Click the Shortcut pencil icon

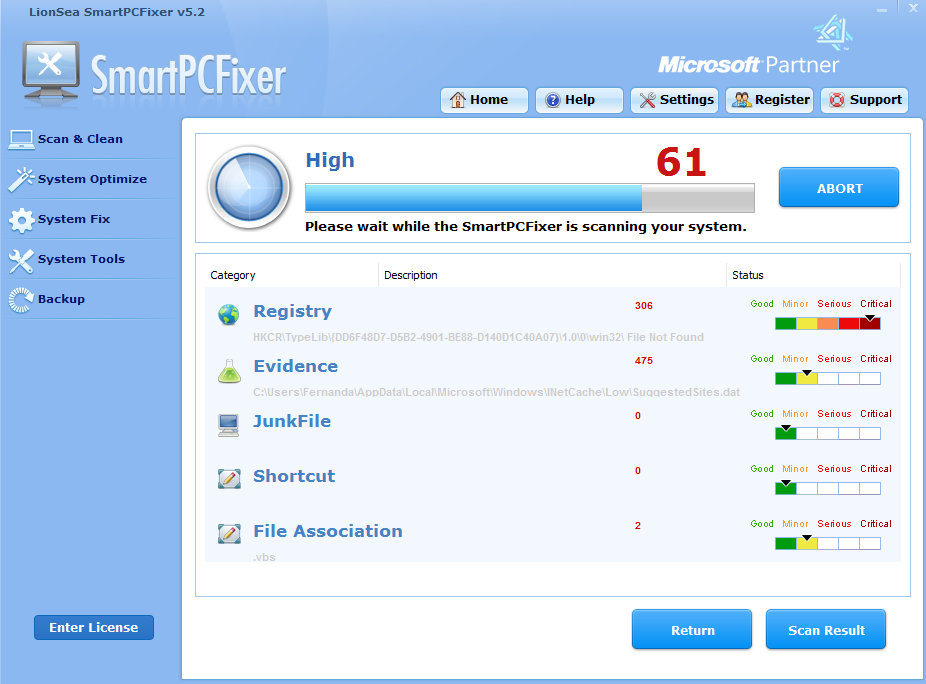pyautogui.click(x=229, y=478)
